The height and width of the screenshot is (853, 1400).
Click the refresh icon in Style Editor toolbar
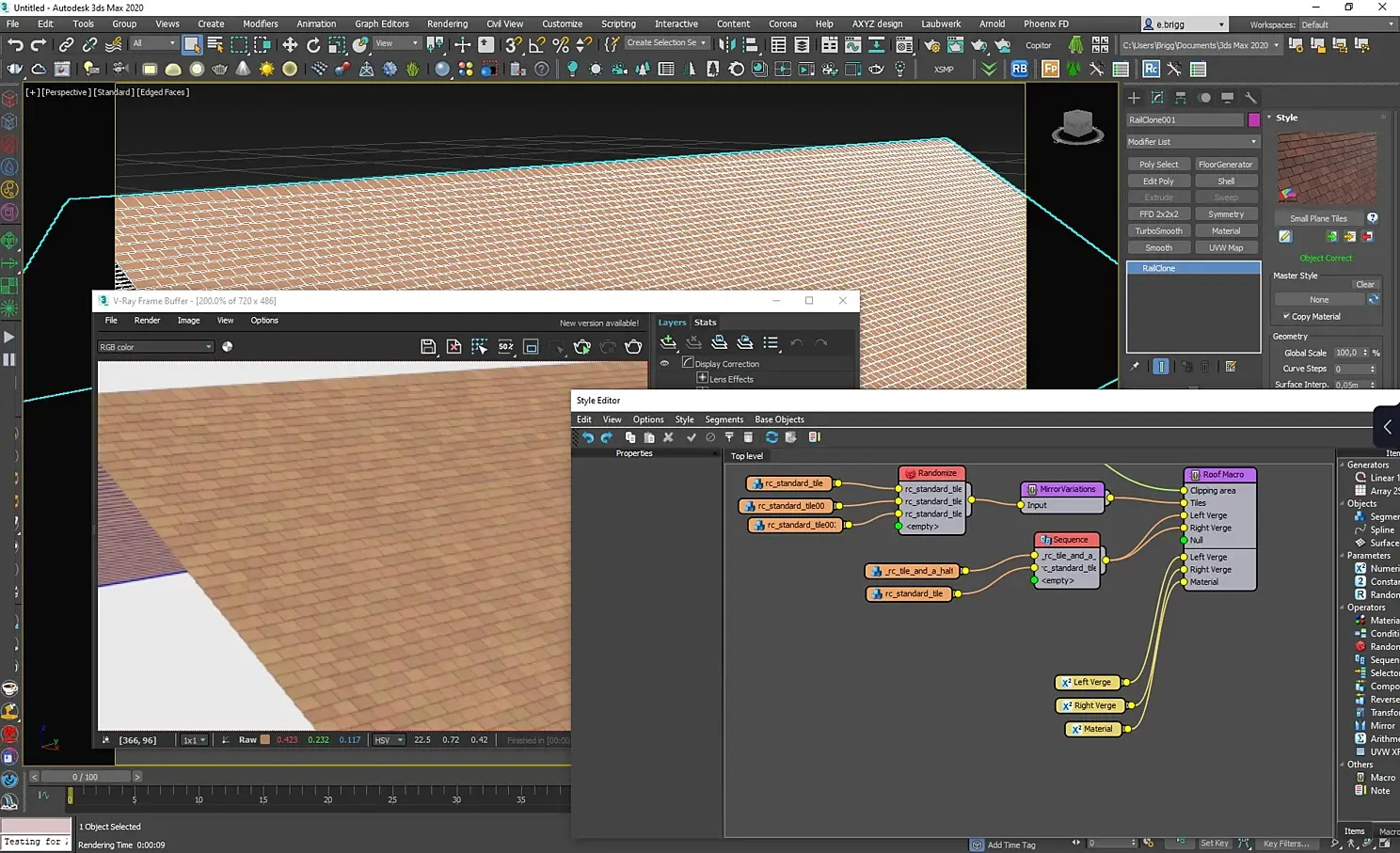(x=772, y=437)
